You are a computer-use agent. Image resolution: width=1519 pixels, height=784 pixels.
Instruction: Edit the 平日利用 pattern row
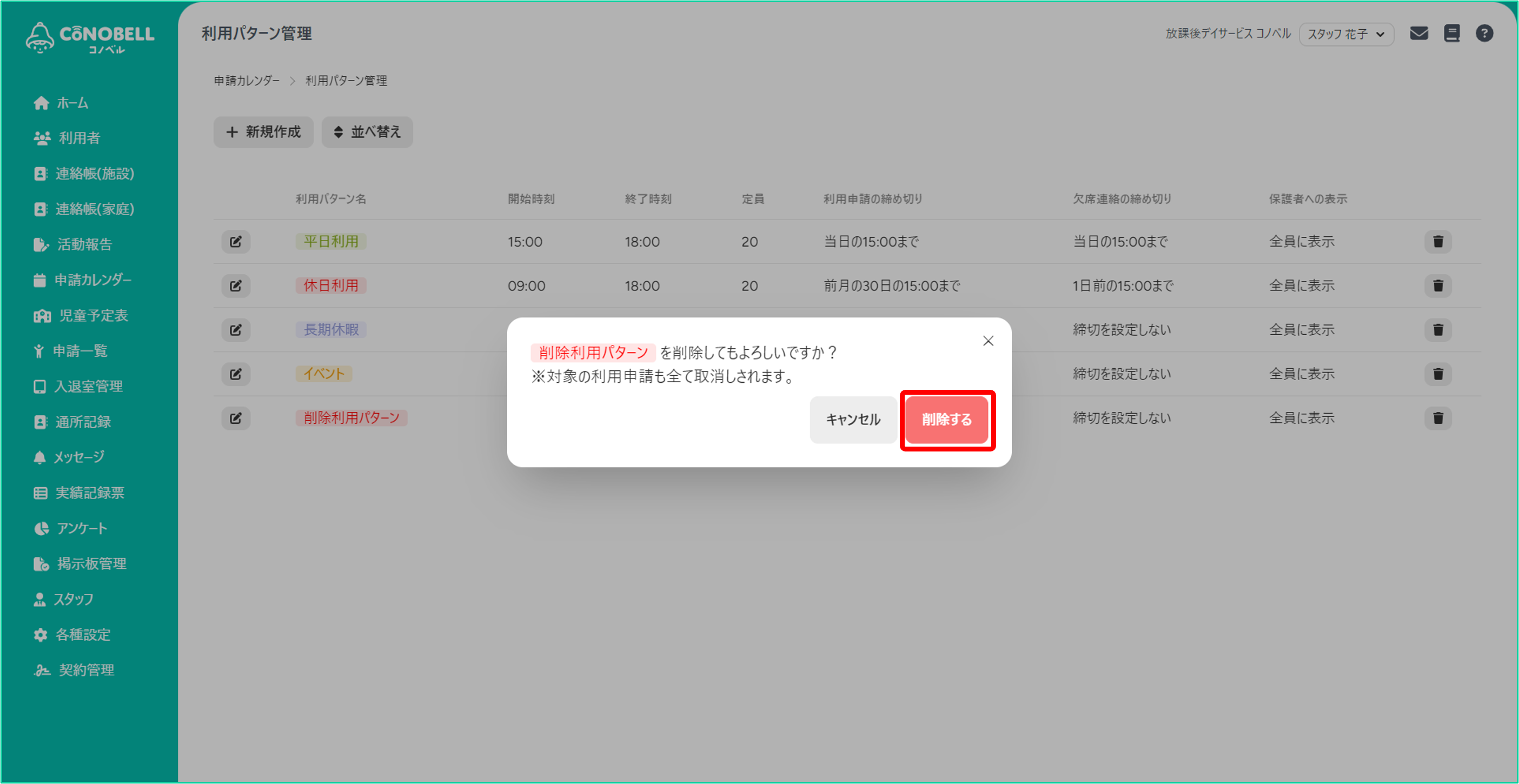[x=236, y=242]
